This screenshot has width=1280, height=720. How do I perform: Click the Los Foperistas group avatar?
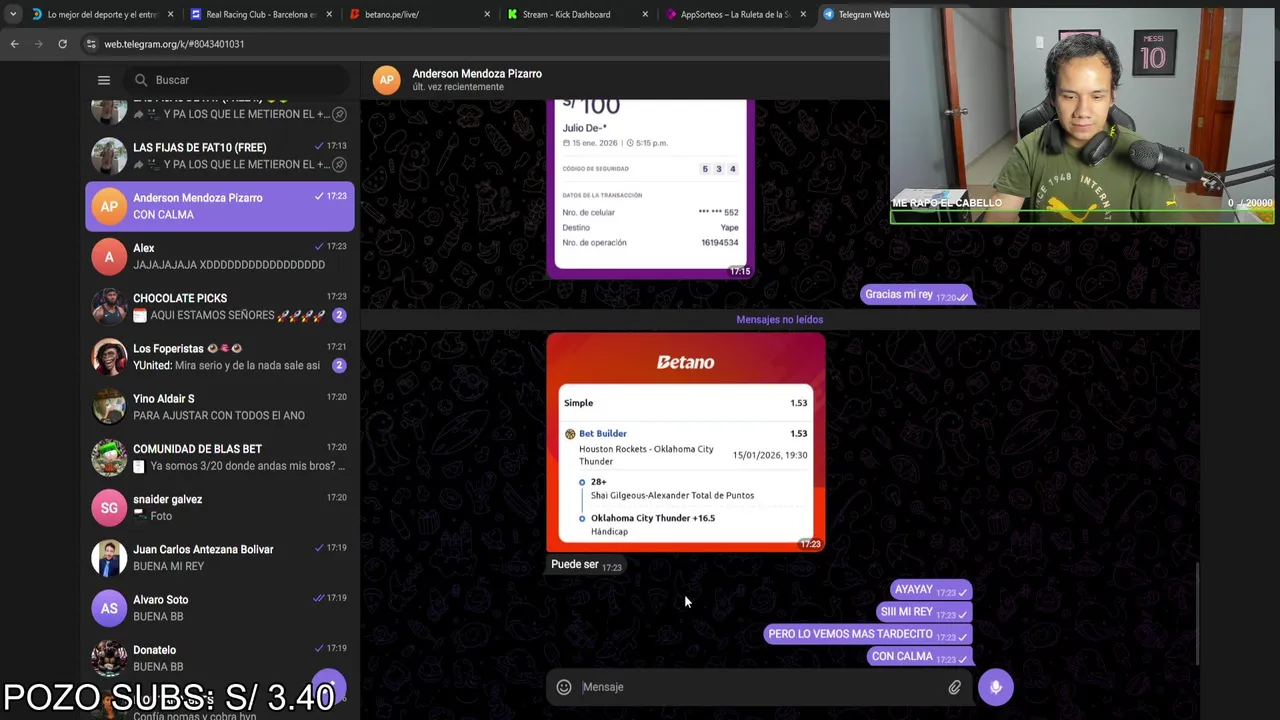[109, 357]
